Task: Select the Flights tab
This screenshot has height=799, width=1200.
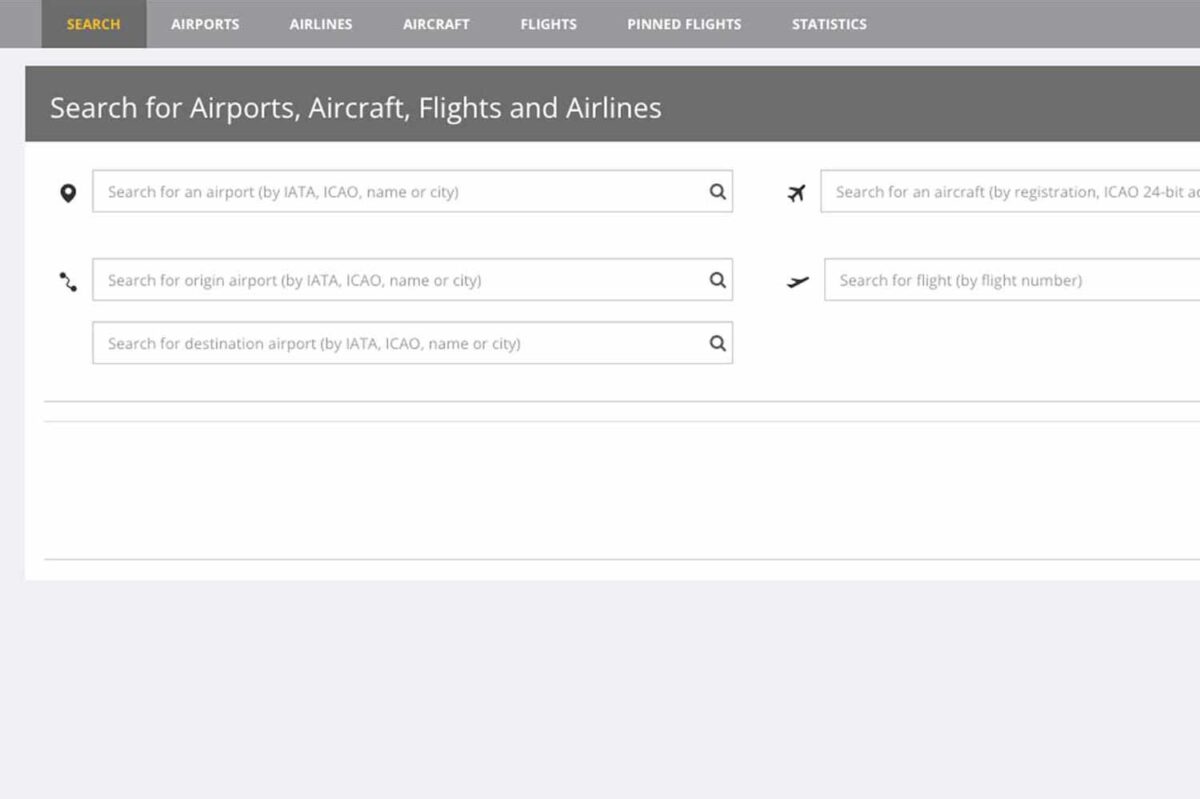Action: [x=548, y=24]
